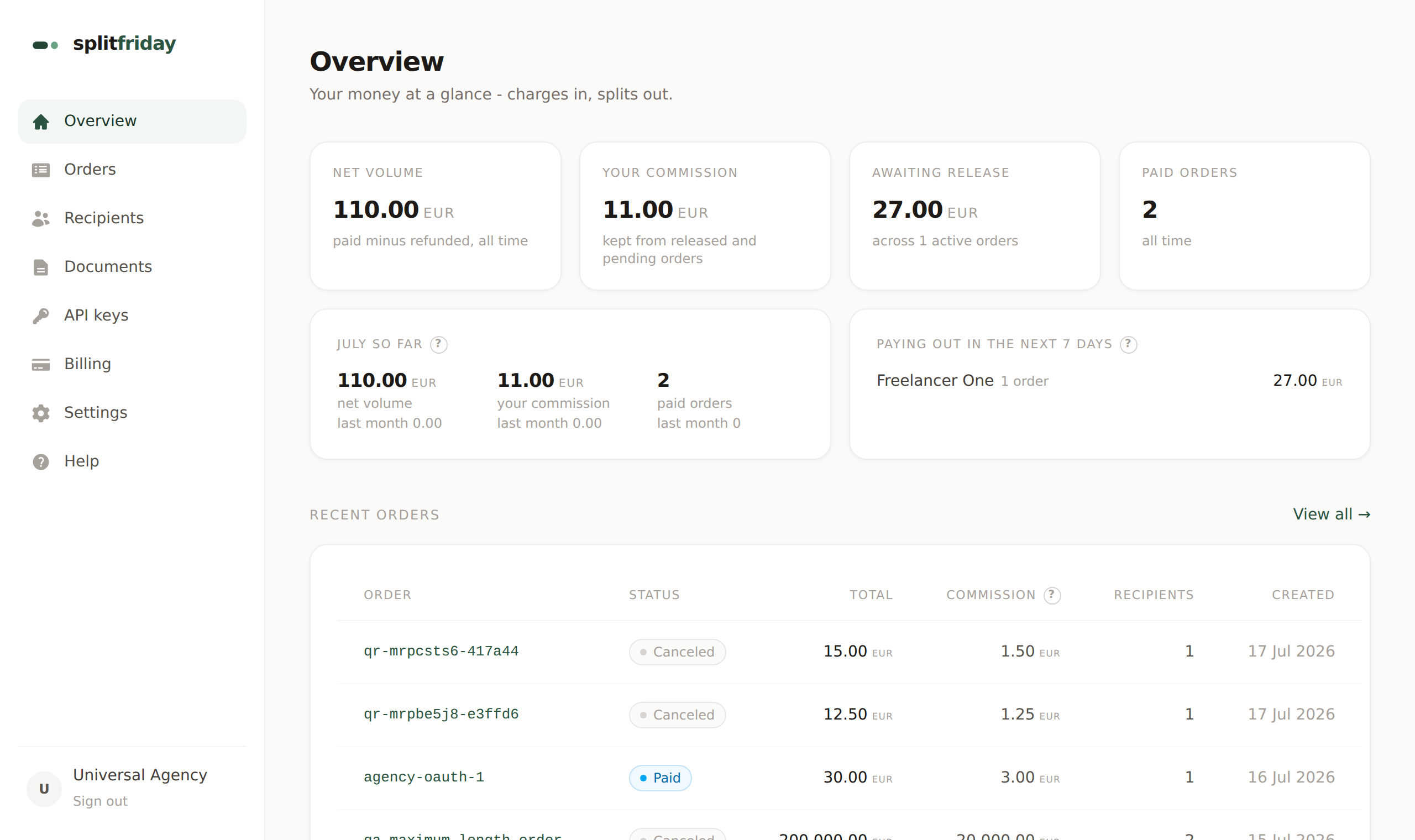Click the splitfriday brand name
This screenshot has height=840, width=1415.
pos(124,44)
